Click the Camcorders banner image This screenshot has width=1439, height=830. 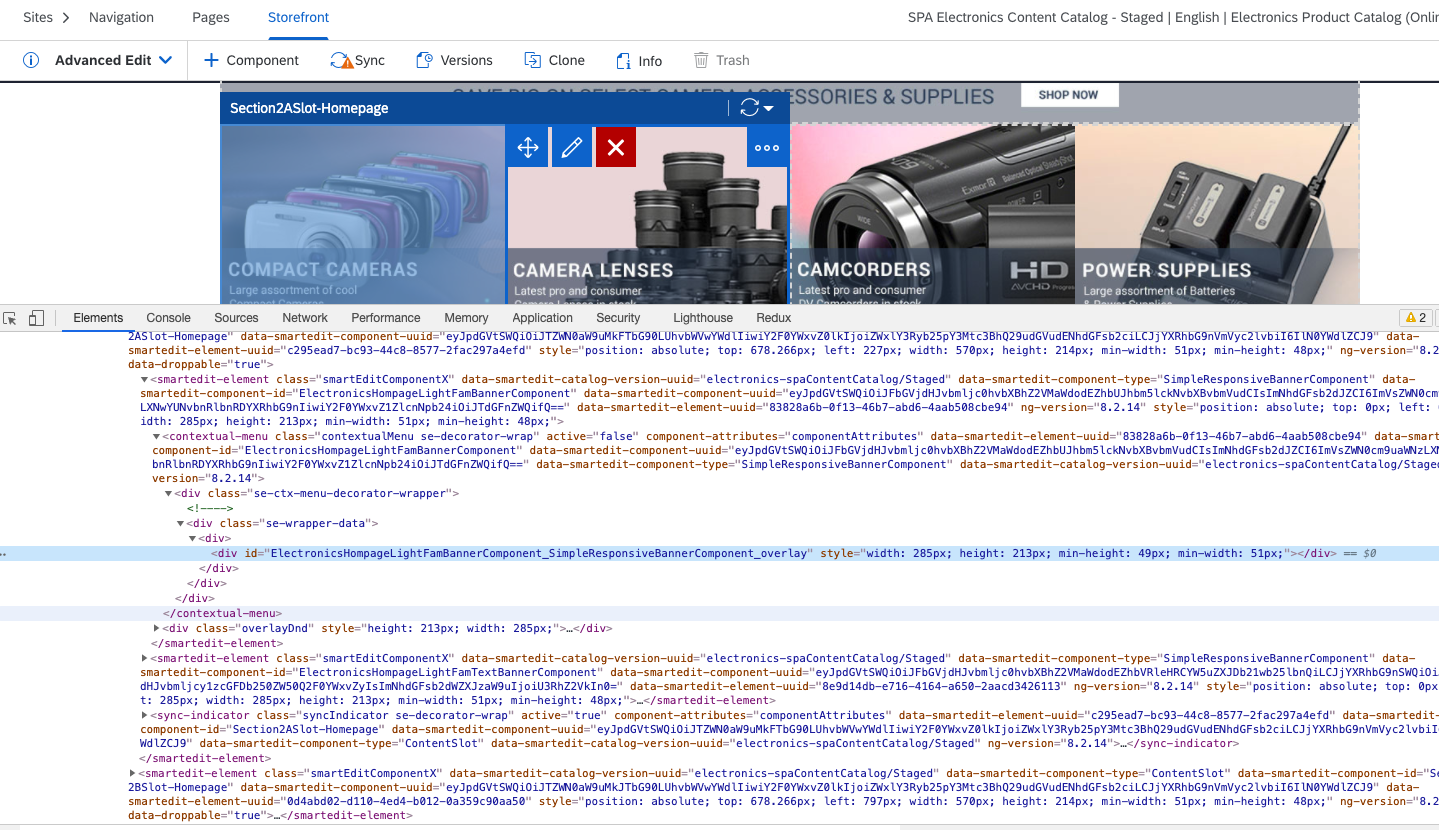[x=932, y=214]
